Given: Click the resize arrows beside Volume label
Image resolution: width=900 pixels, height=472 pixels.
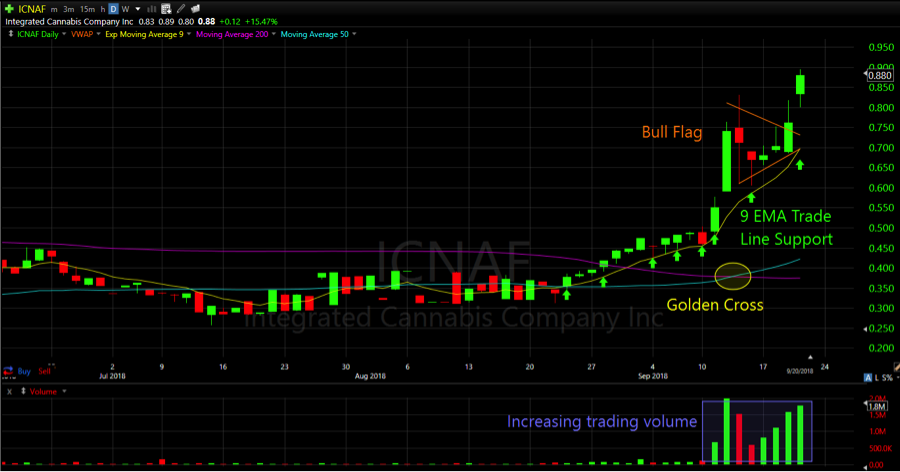Looking at the screenshot, I should click(x=23, y=391).
